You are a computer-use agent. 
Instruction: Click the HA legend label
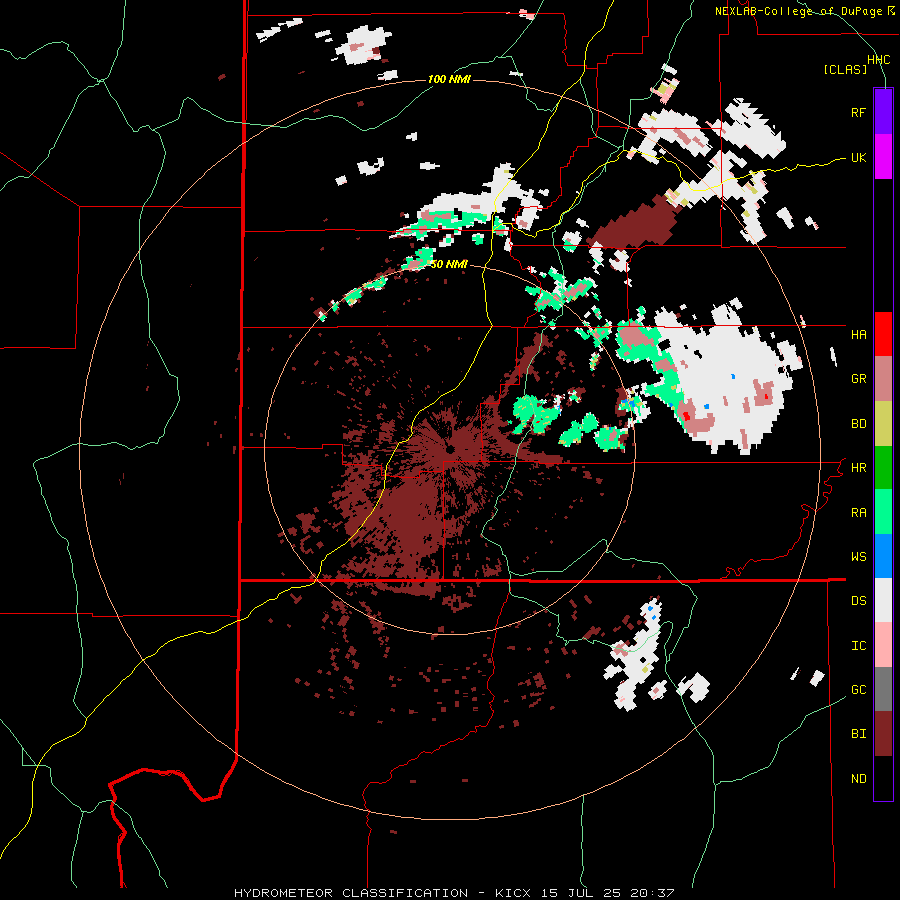pyautogui.click(x=858, y=335)
